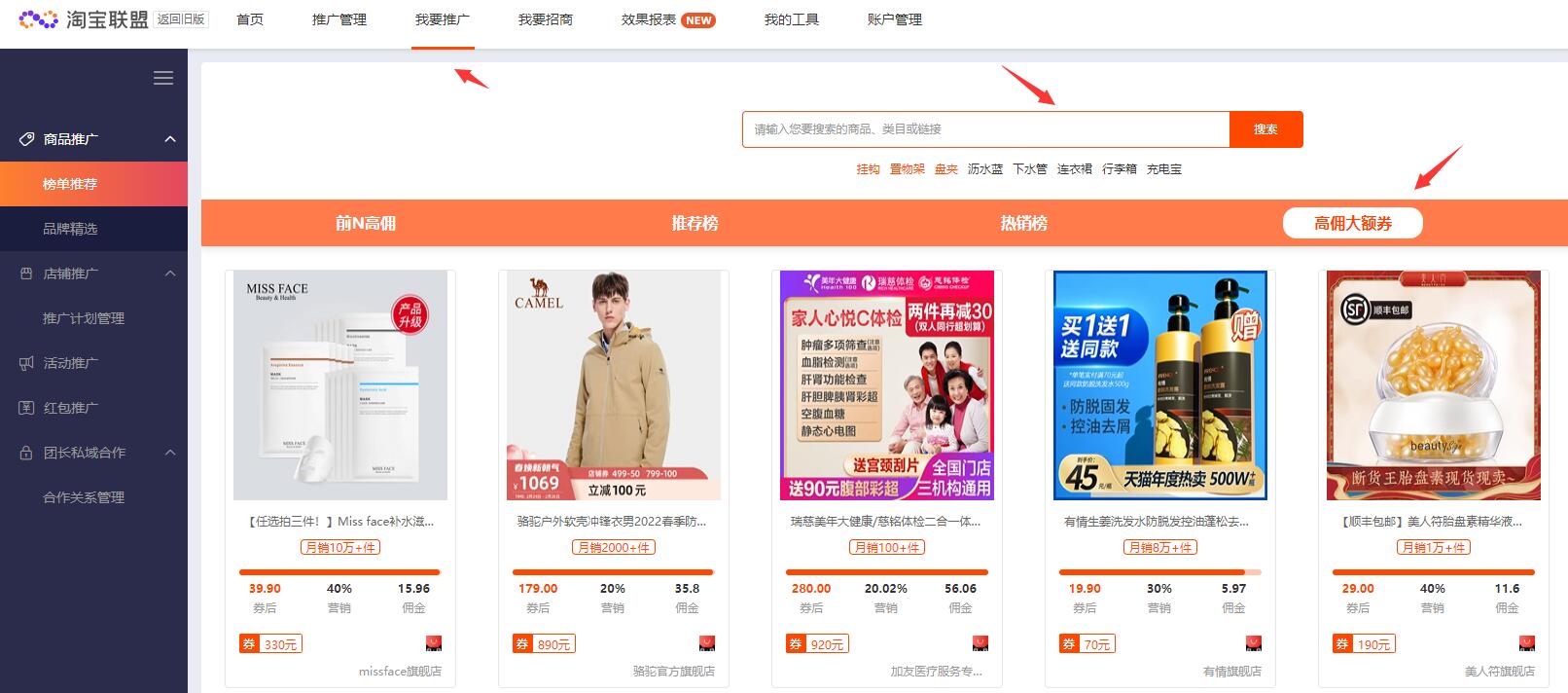Open the 美人符 golden capsules product image
The width and height of the screenshot is (1568, 693).
pyautogui.click(x=1434, y=385)
